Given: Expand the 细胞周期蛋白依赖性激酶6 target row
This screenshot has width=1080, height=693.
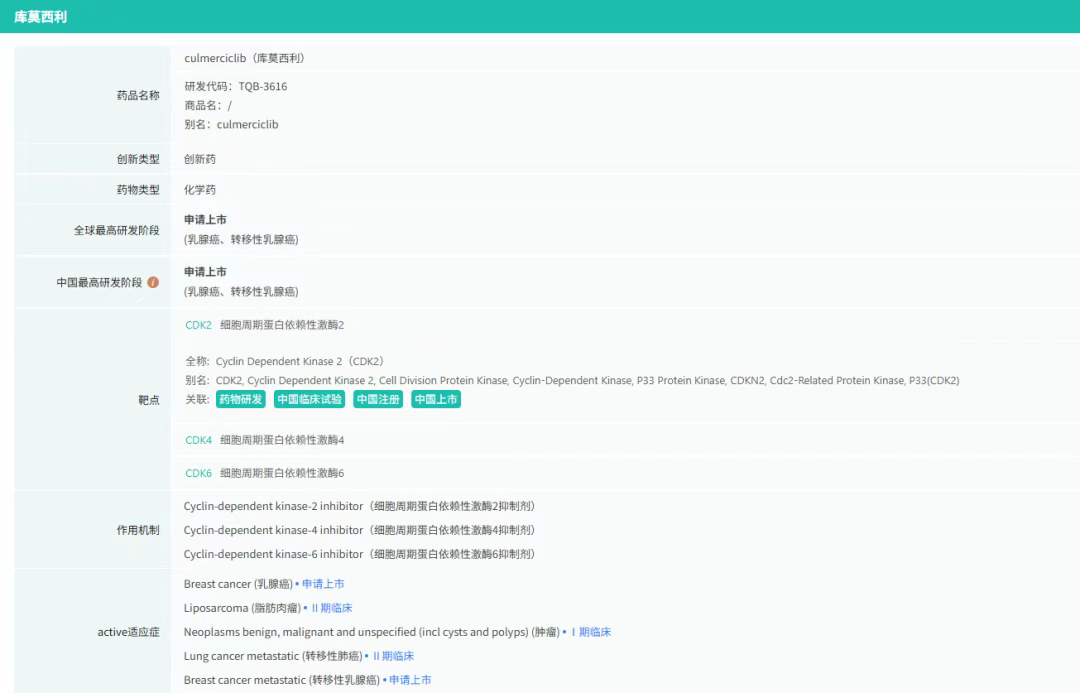Looking at the screenshot, I should click(x=282, y=473).
